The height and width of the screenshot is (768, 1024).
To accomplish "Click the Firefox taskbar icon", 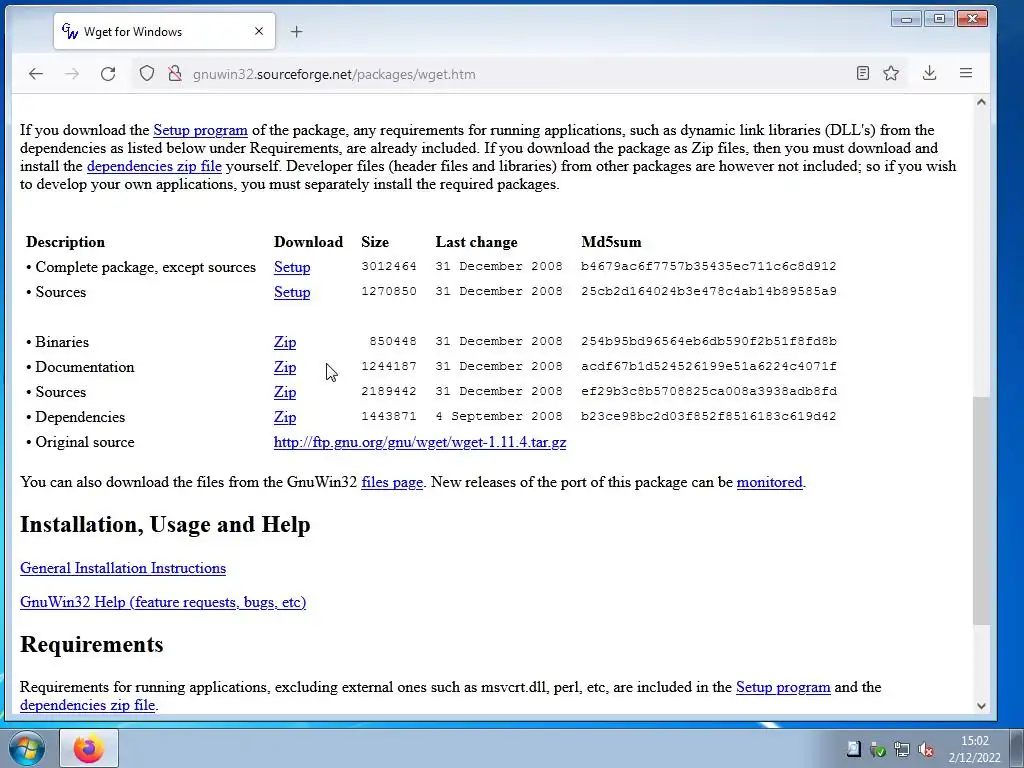I will pyautogui.click(x=89, y=748).
